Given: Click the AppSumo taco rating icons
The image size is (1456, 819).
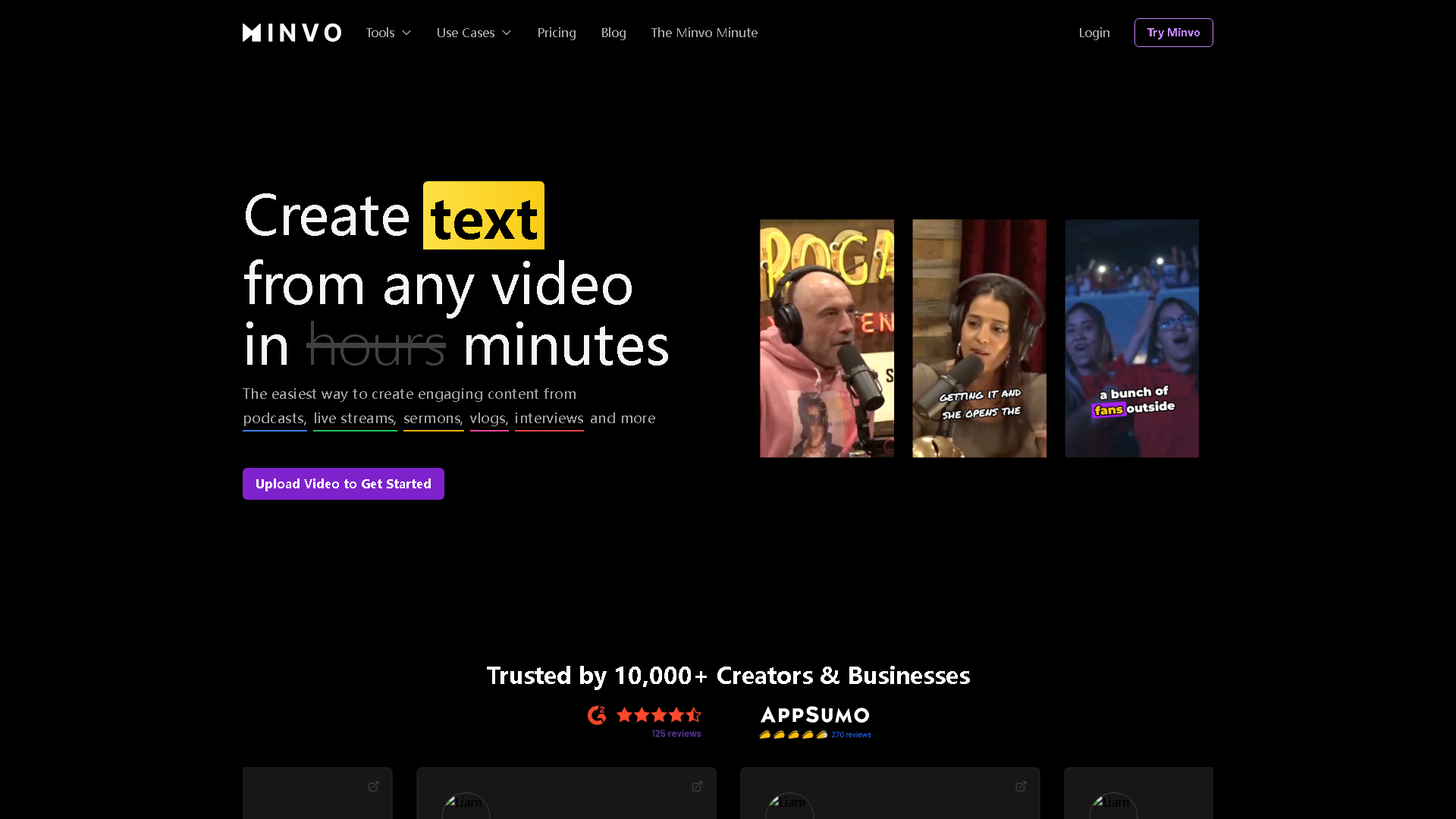Looking at the screenshot, I should (792, 734).
